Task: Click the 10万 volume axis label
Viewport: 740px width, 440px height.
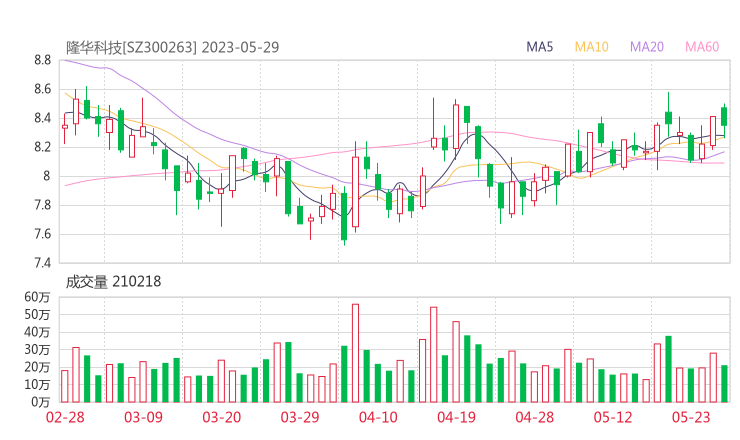Action: pos(37,385)
